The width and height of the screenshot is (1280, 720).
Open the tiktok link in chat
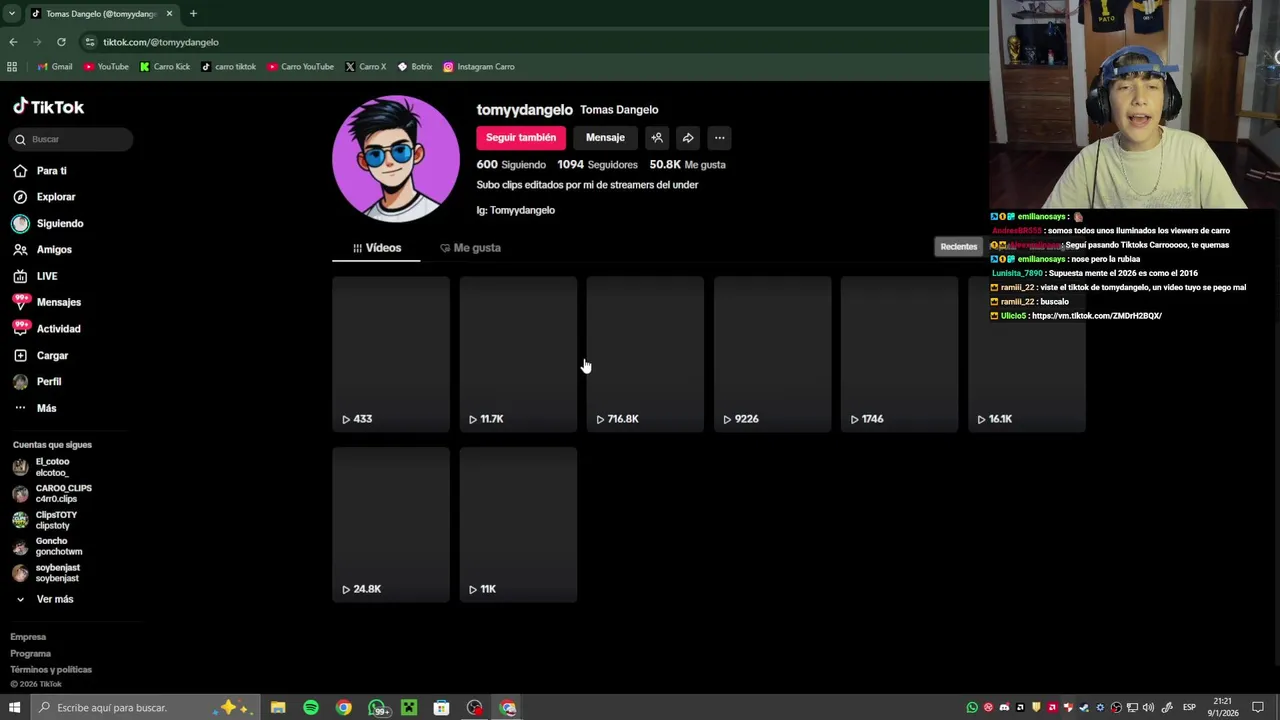click(x=1096, y=316)
